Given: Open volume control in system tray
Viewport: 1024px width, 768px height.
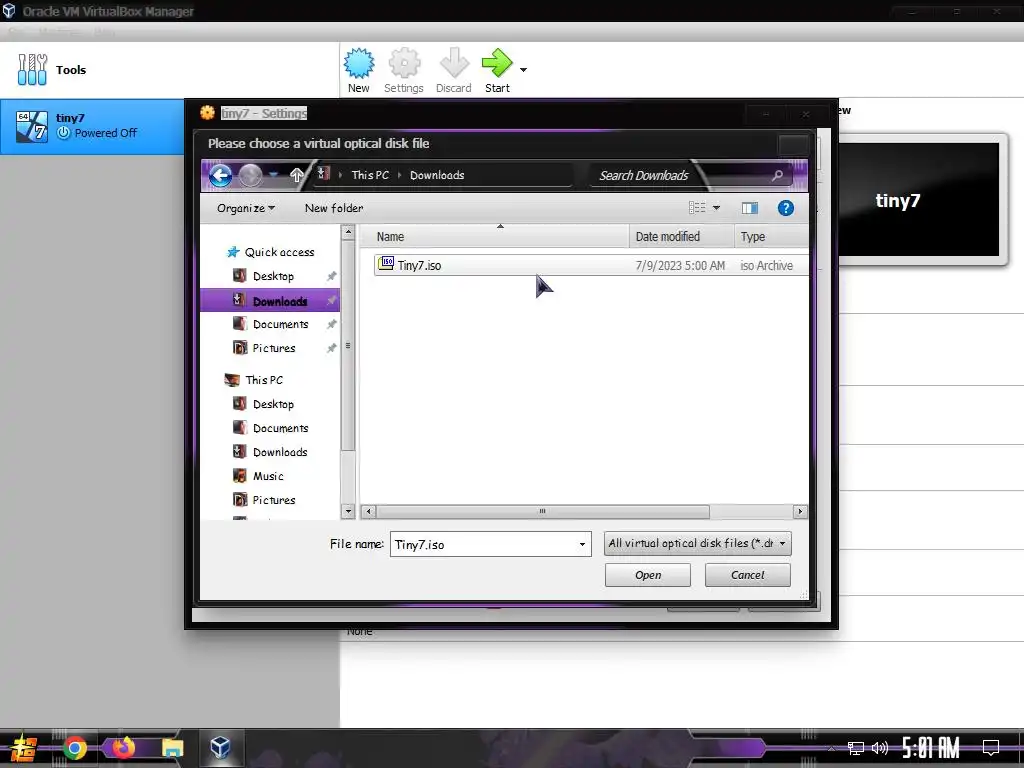Looking at the screenshot, I should point(880,748).
